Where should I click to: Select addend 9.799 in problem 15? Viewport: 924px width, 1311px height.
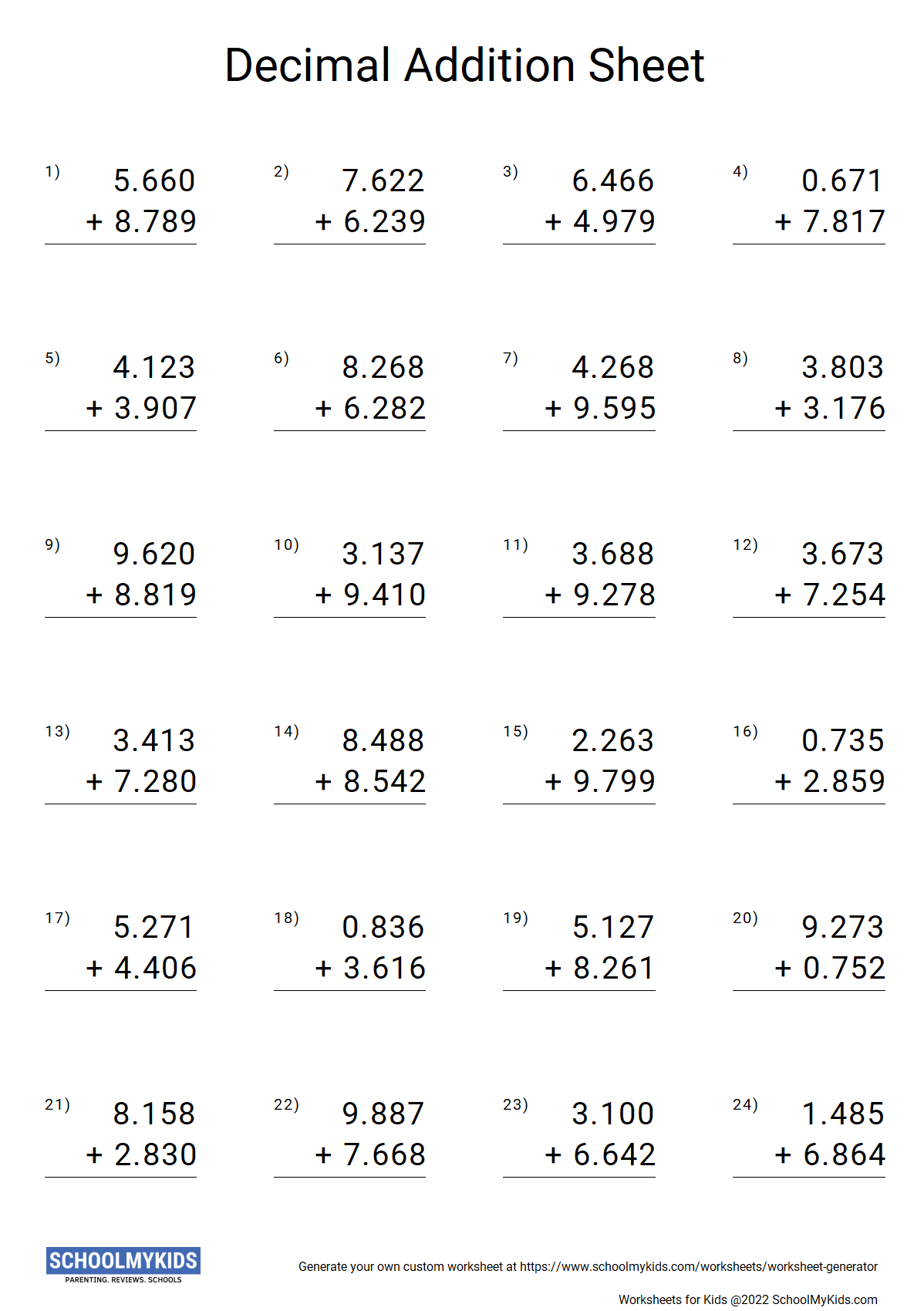(614, 782)
